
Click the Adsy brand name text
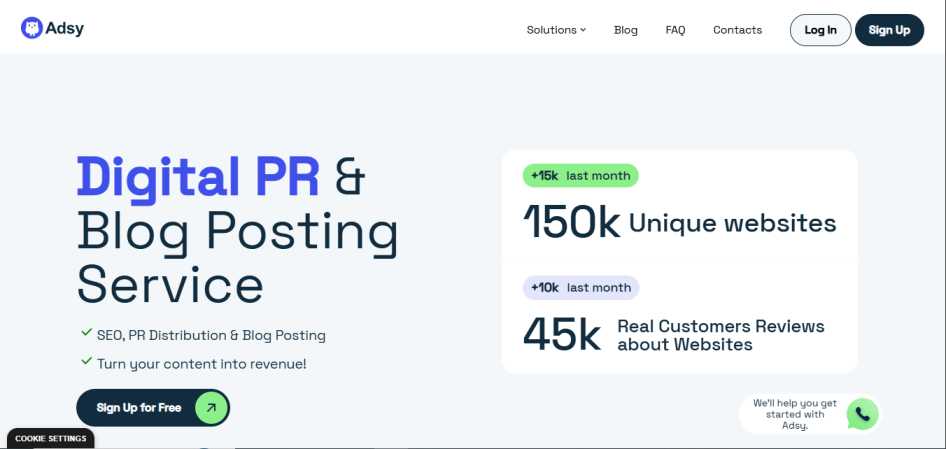(66, 29)
